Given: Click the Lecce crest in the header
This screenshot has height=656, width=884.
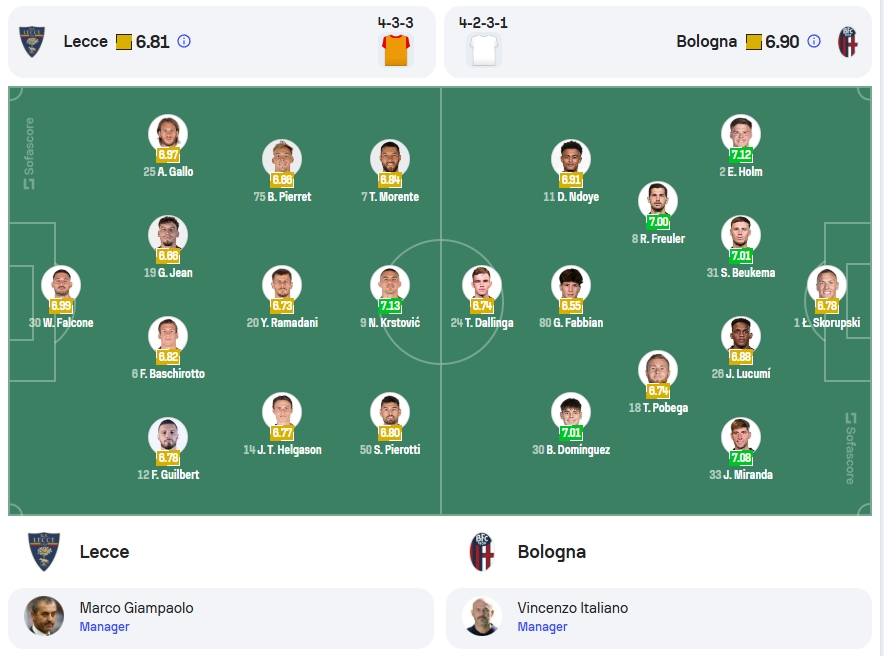Looking at the screenshot, I should (x=32, y=42).
